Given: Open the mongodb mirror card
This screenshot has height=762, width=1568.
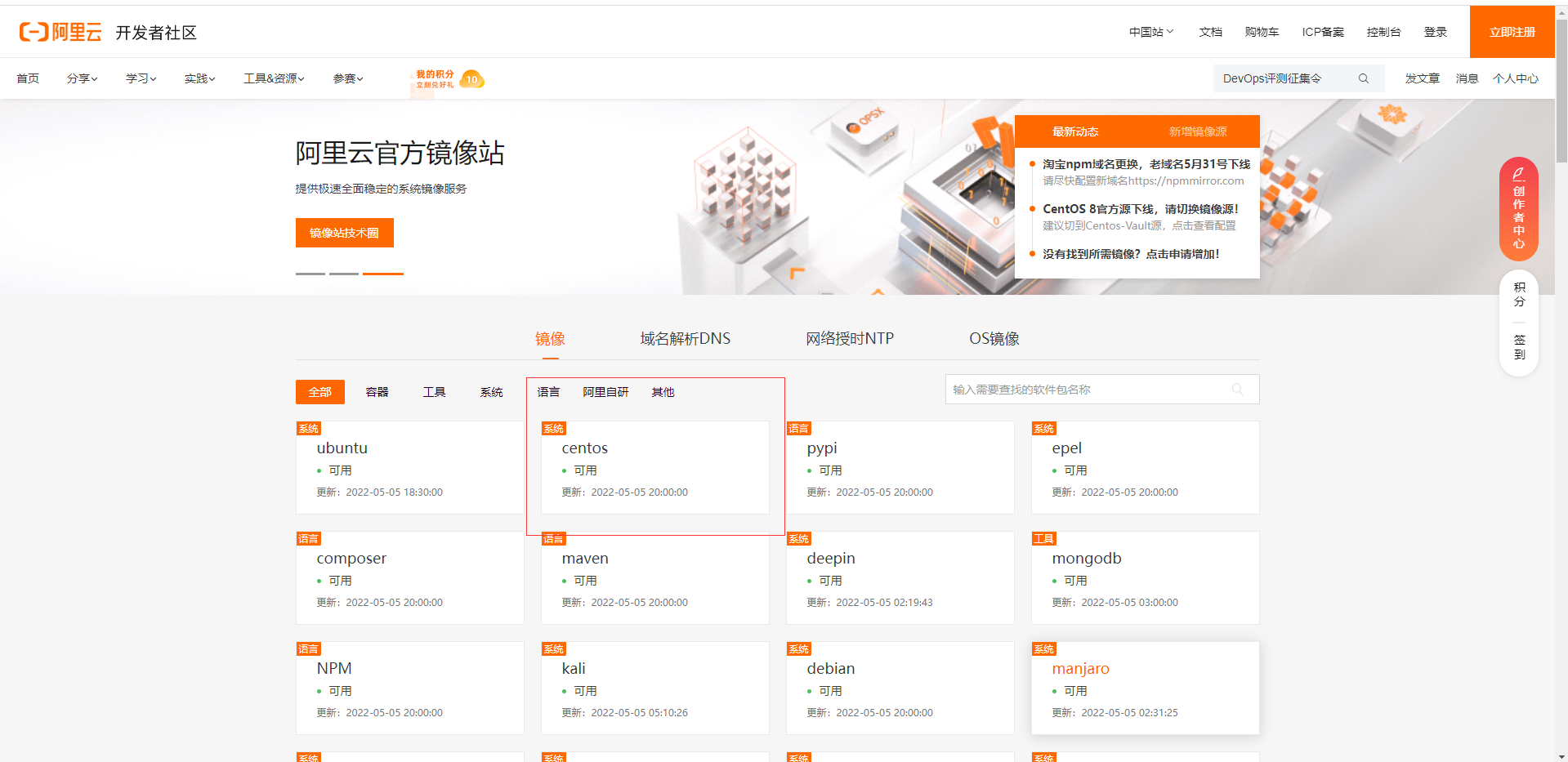Looking at the screenshot, I should tap(1146, 577).
